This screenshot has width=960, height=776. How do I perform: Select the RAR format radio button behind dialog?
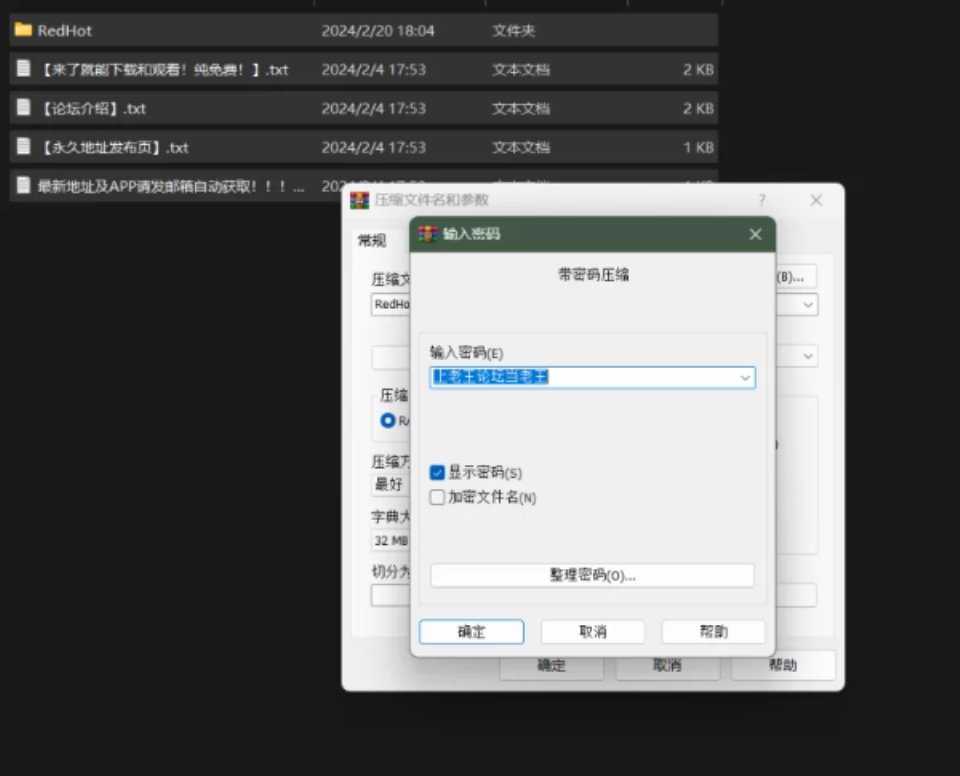coord(388,421)
